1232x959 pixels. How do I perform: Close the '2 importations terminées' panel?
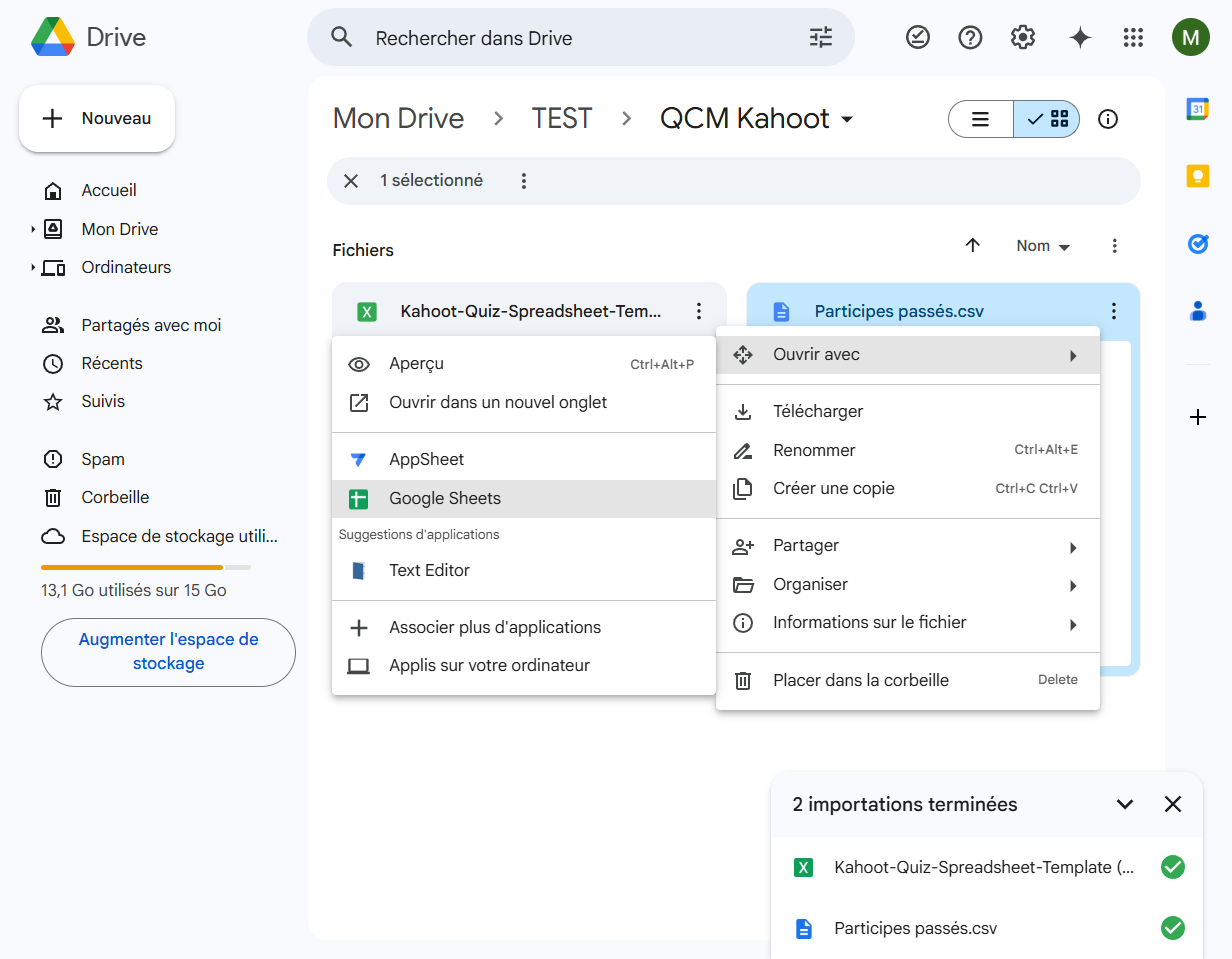1173,804
